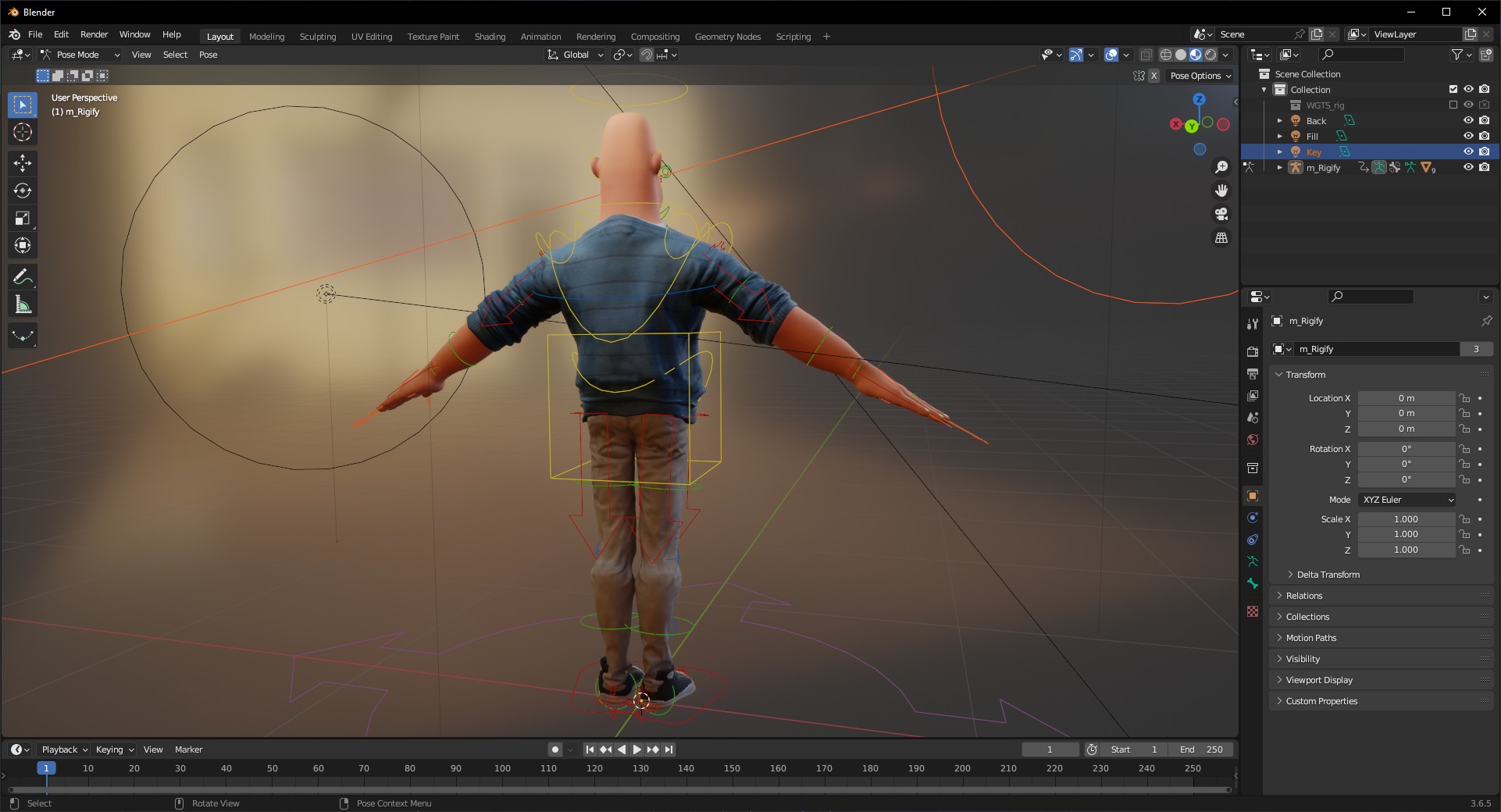Expand the Delta Transform panel
Viewport: 1501px width, 812px height.
click(1328, 575)
